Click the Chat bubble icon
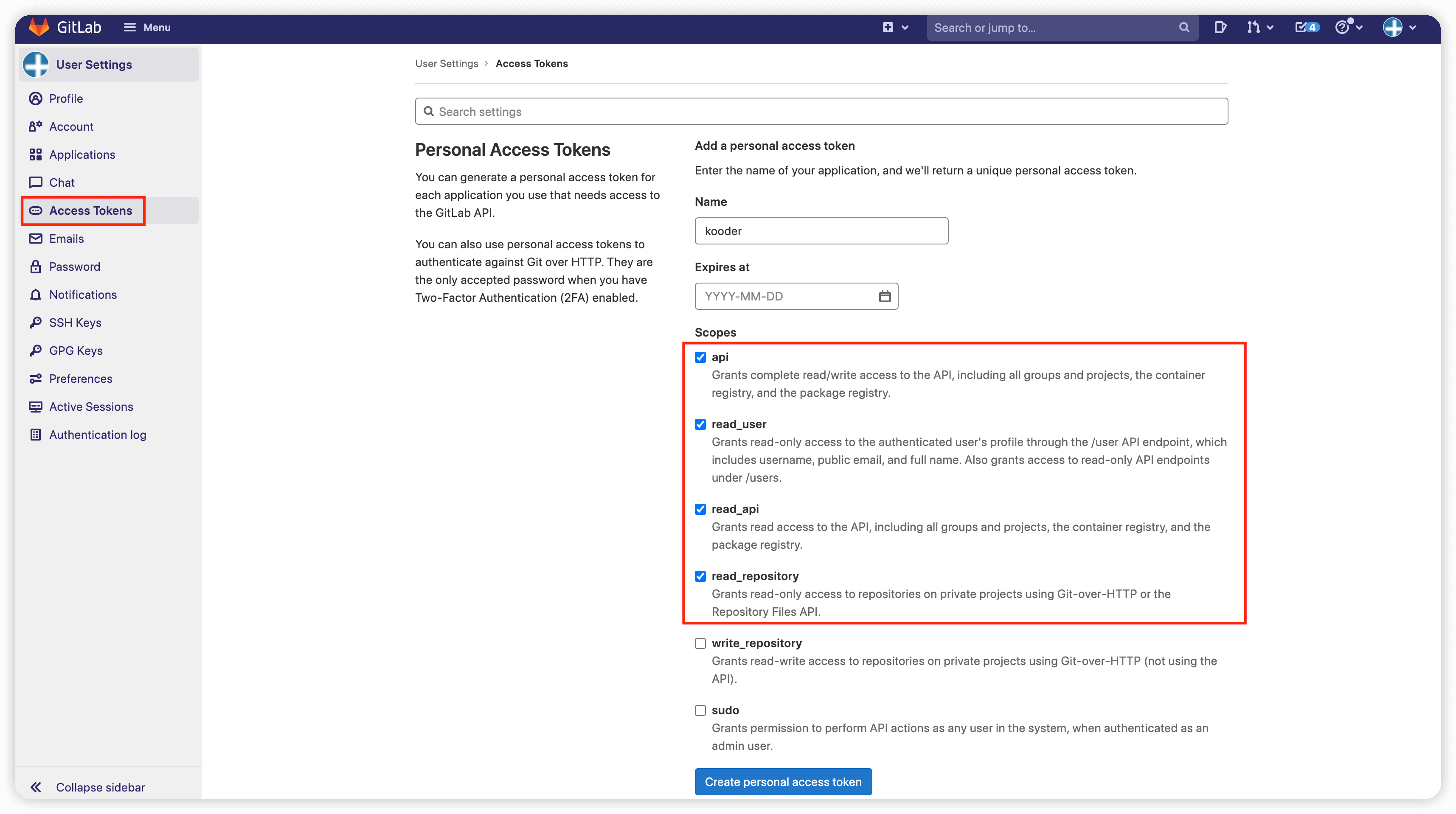 (x=36, y=182)
